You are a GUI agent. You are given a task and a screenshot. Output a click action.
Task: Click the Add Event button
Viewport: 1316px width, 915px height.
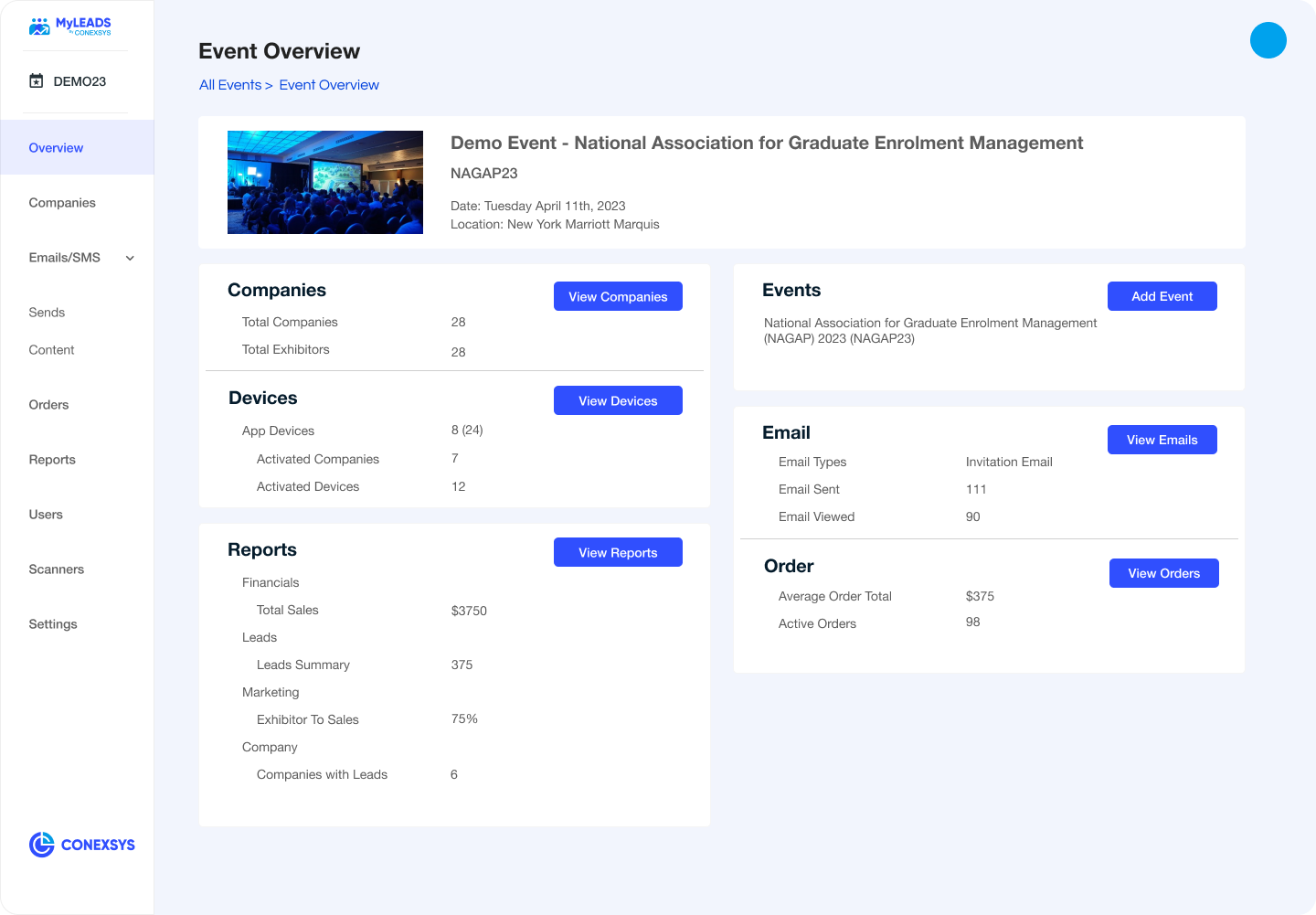(1162, 296)
